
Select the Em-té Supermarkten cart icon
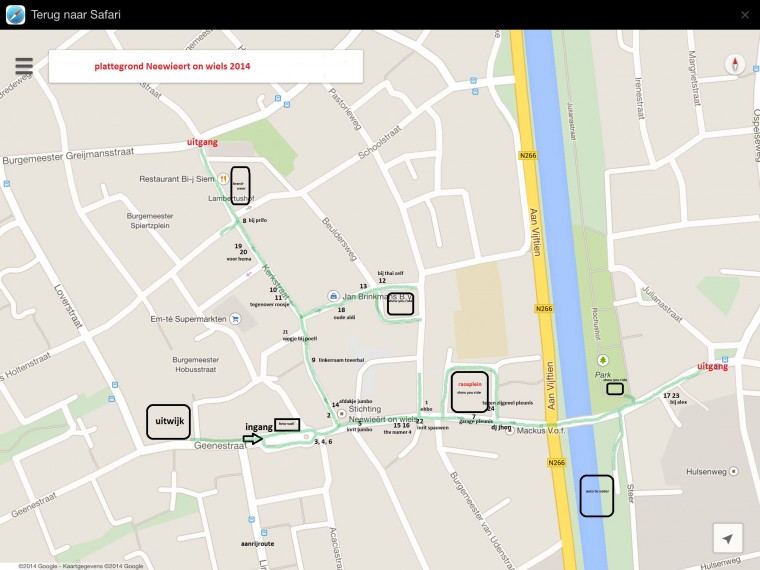(234, 319)
